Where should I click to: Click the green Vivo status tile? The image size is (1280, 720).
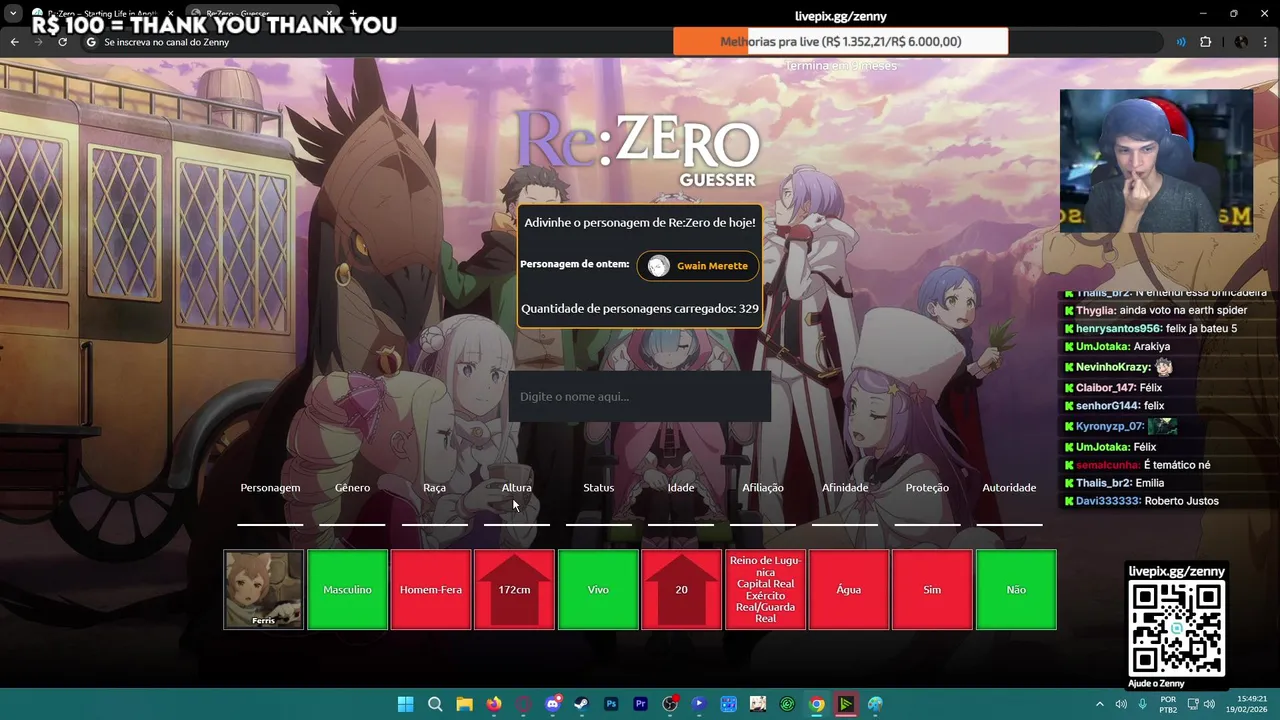pyautogui.click(x=598, y=590)
